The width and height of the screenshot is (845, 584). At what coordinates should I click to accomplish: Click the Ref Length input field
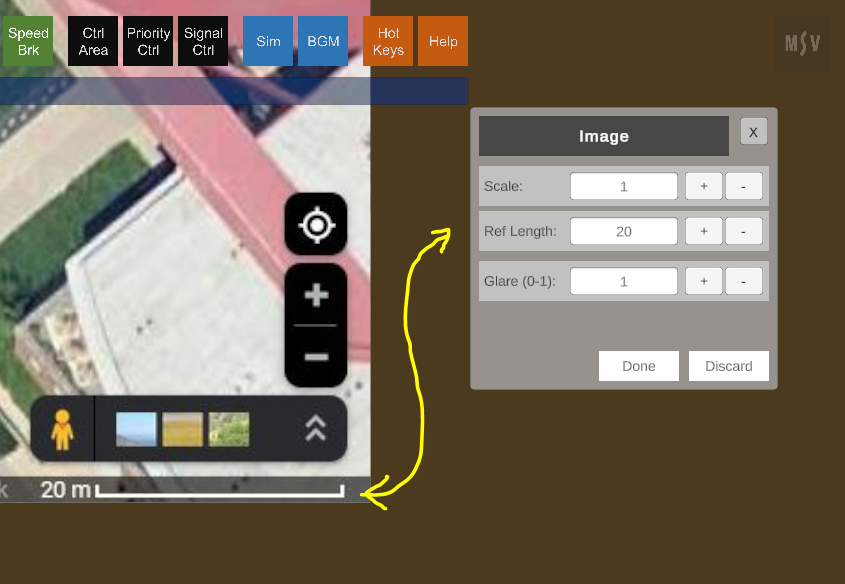[x=623, y=231]
